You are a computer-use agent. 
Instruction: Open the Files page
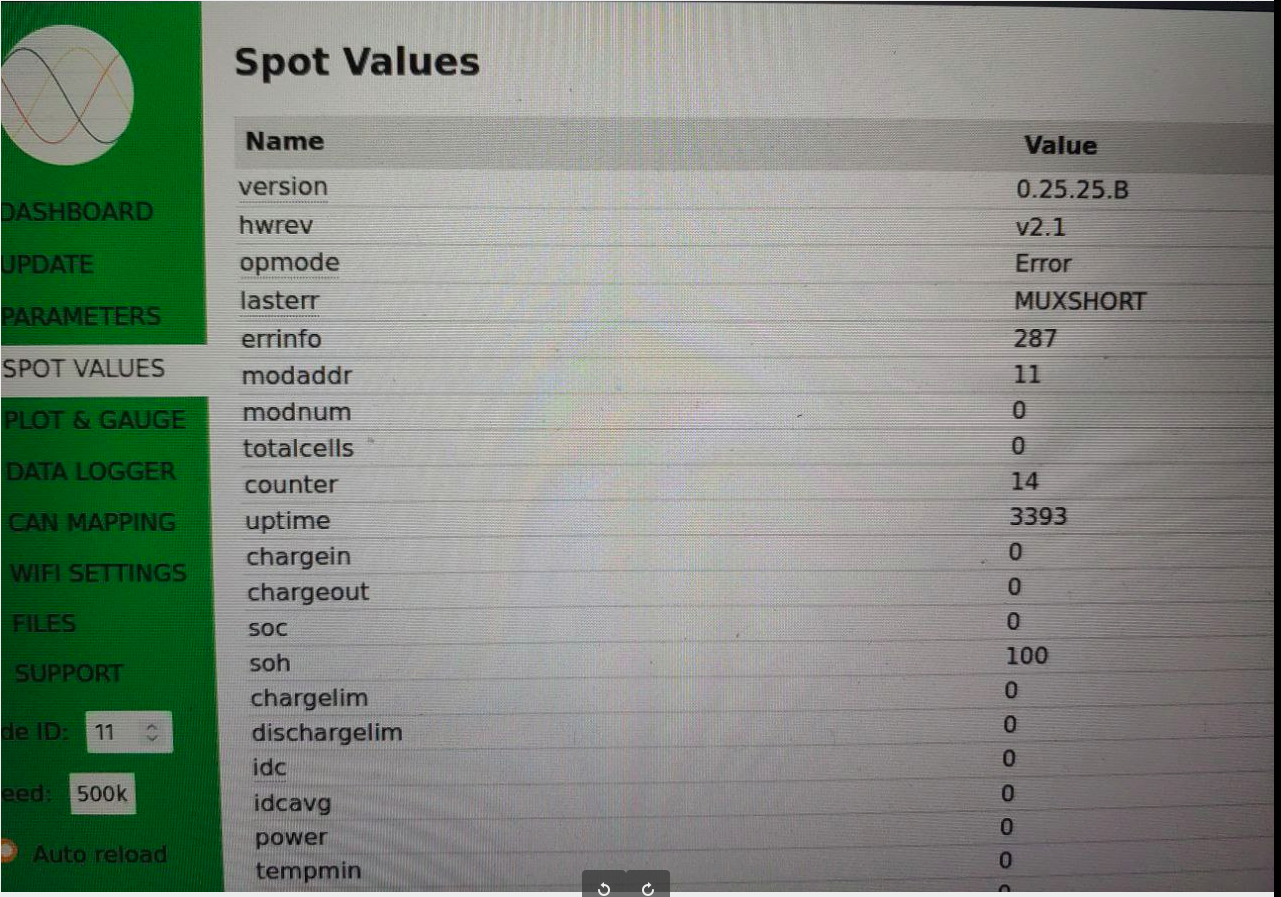point(44,623)
